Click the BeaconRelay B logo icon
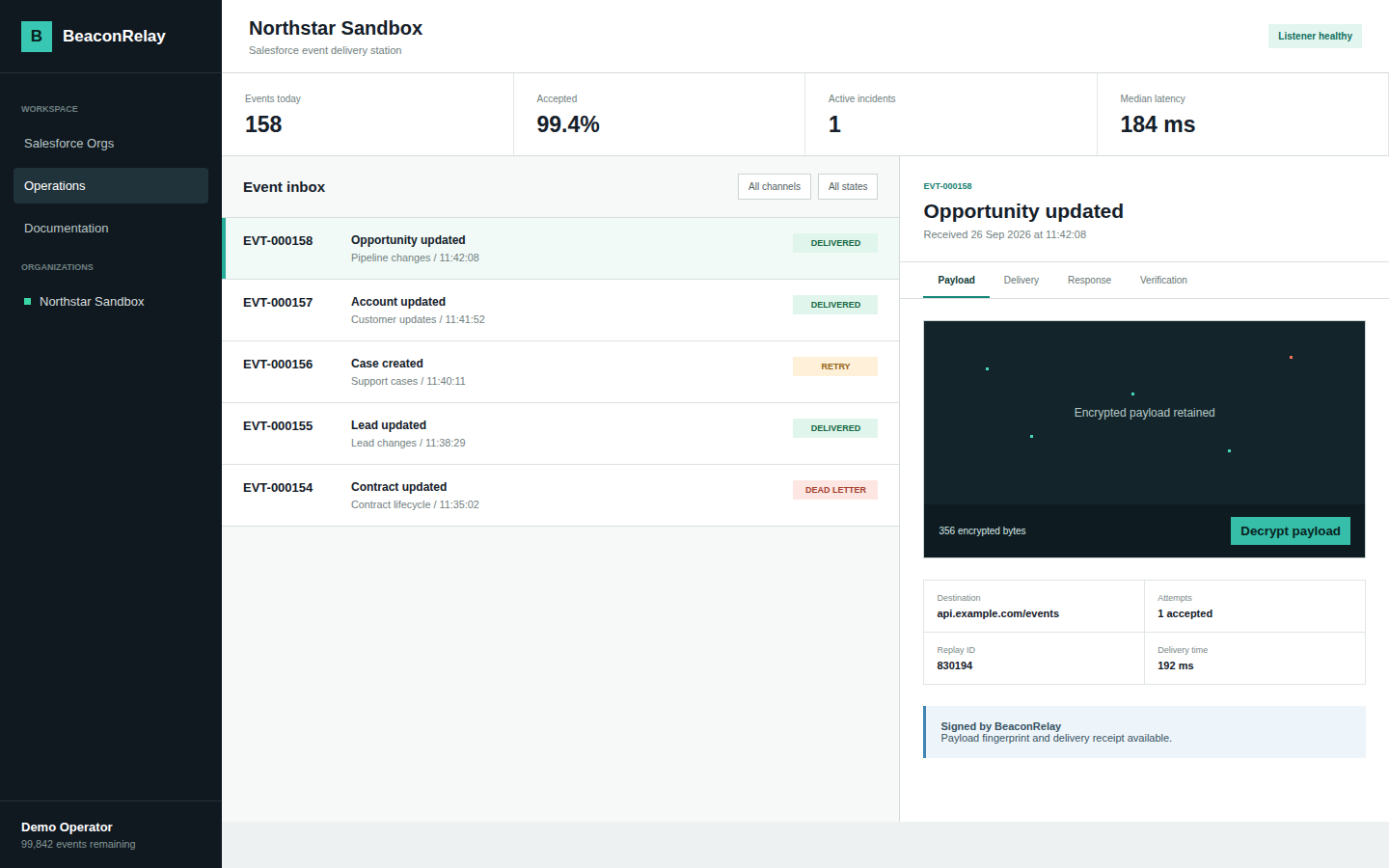Viewport: 1389px width, 868px height. [37, 36]
